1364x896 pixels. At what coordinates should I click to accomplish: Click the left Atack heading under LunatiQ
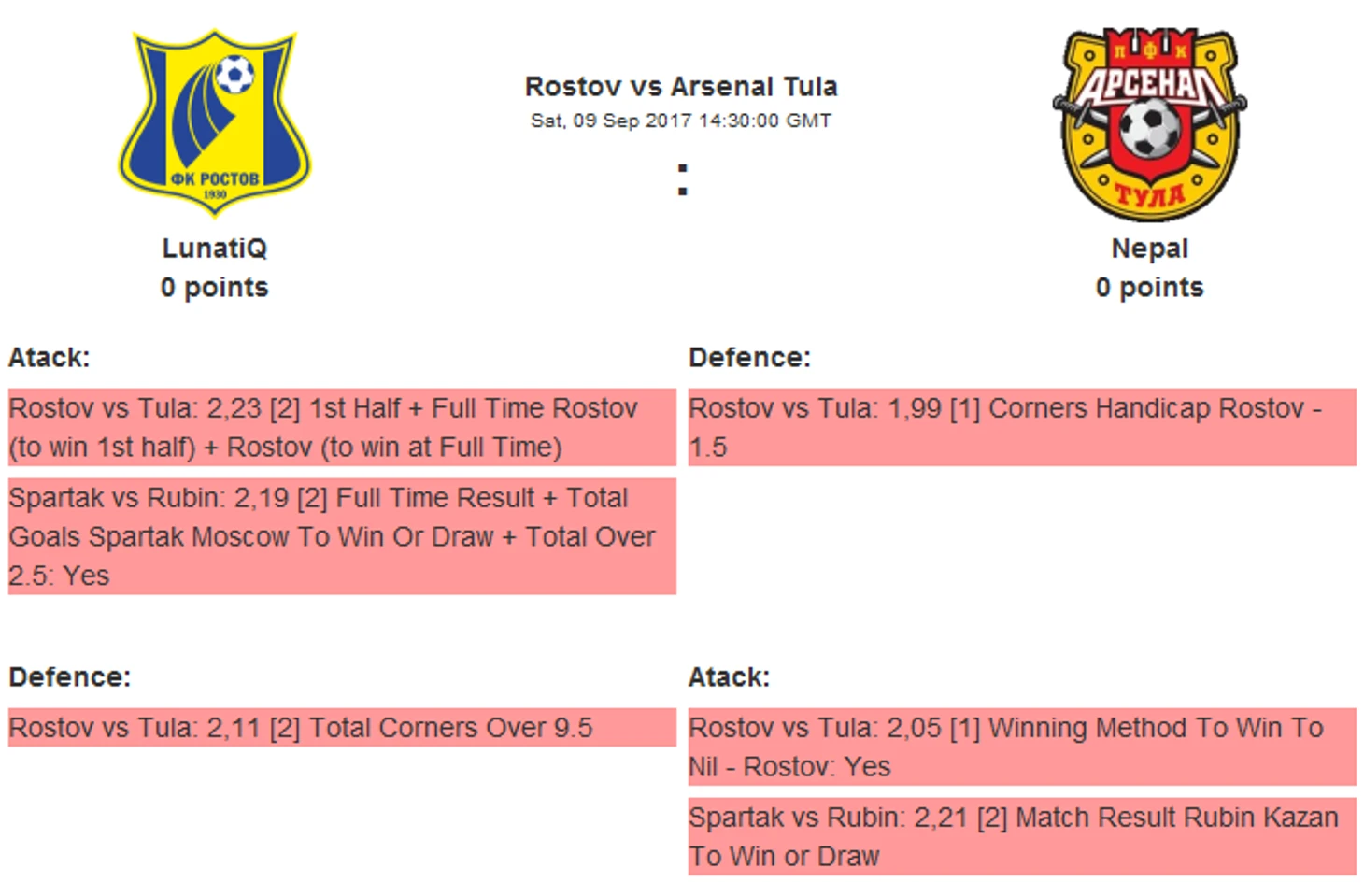(49, 358)
